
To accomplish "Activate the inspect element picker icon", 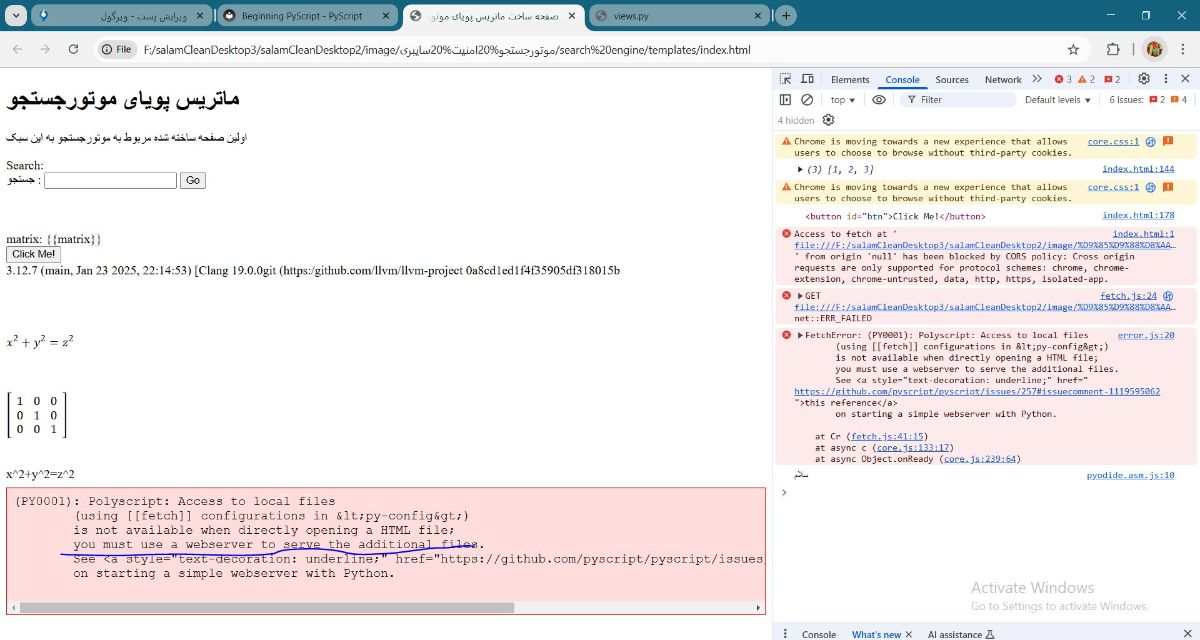I will point(786,79).
